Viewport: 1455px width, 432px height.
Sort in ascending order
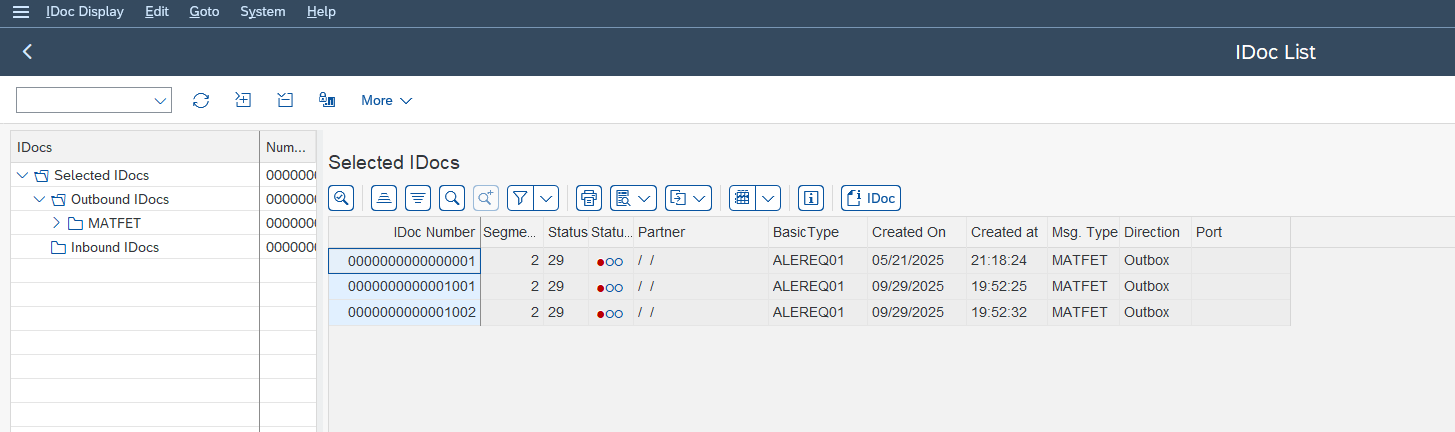(x=384, y=198)
